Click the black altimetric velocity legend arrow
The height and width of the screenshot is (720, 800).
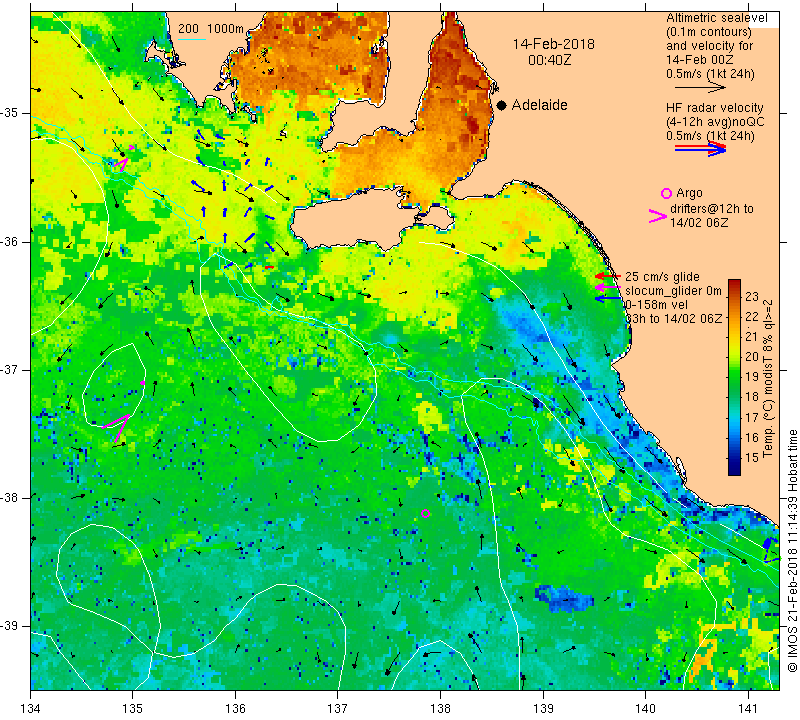coord(699,88)
